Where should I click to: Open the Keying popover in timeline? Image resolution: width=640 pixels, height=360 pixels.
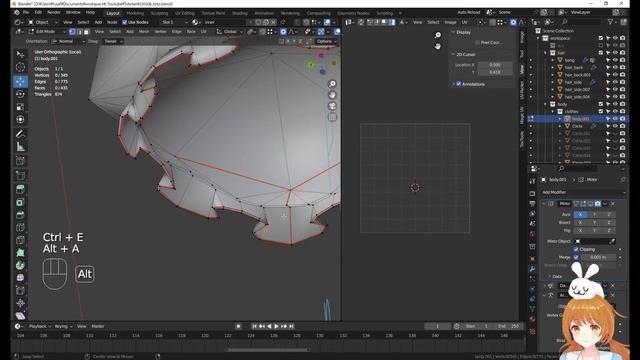click(x=63, y=327)
